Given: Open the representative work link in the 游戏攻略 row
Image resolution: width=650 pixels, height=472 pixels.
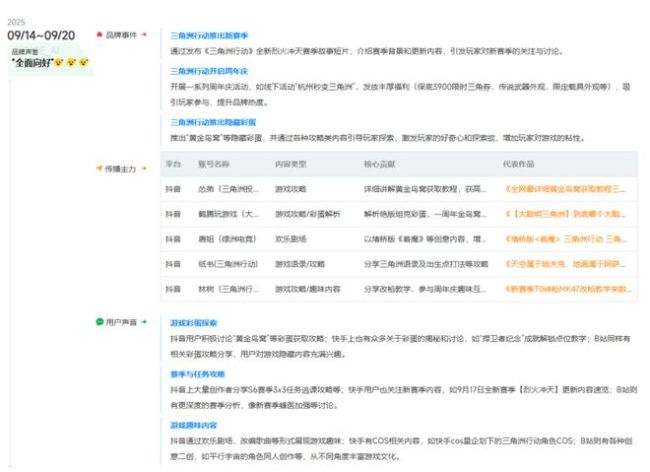Looking at the screenshot, I should pyautogui.click(x=565, y=189).
